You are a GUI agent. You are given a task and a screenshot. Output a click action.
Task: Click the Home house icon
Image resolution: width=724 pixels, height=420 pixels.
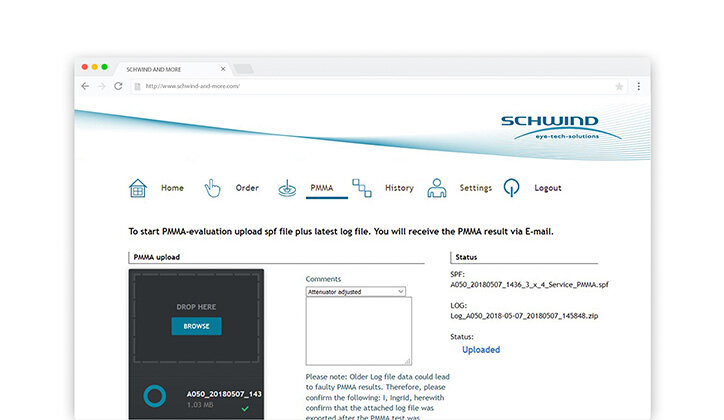pos(137,188)
